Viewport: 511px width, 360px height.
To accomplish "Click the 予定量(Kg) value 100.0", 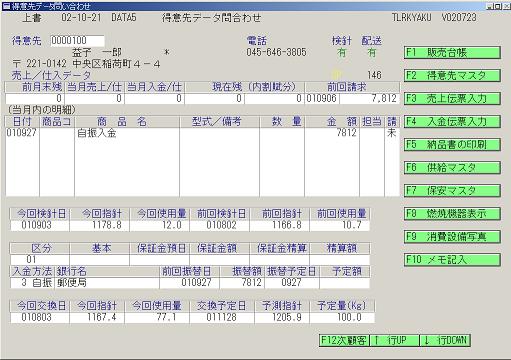I will pos(342,317).
